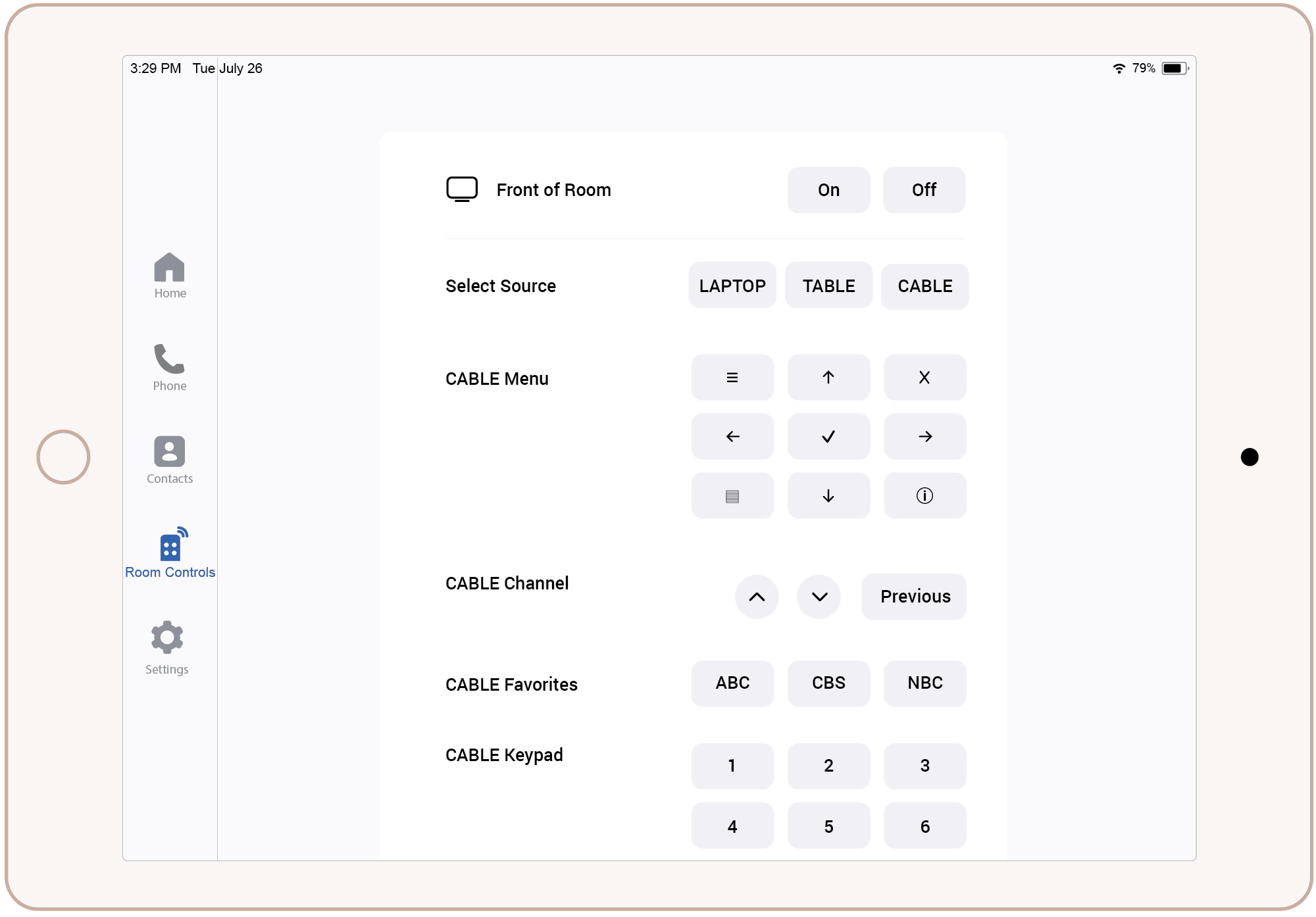Tap the Previous channel button
This screenshot has height=917, width=1316.
[914, 596]
